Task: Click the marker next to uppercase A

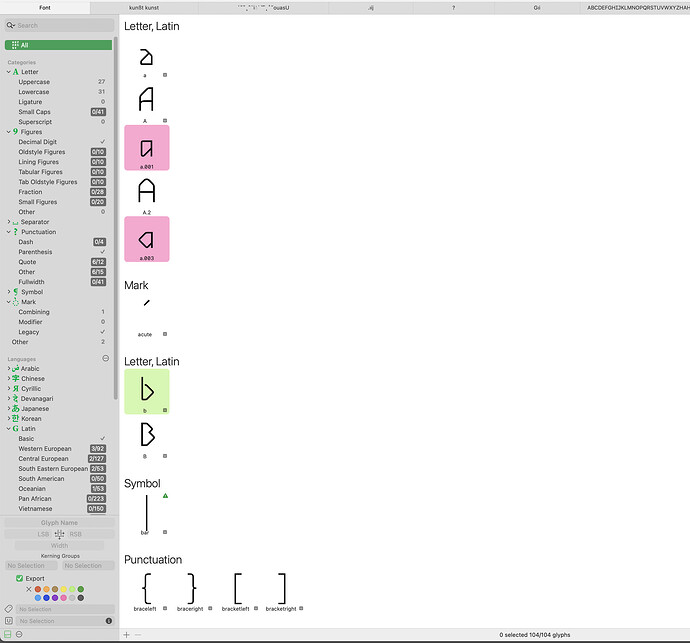Action: coord(165,121)
